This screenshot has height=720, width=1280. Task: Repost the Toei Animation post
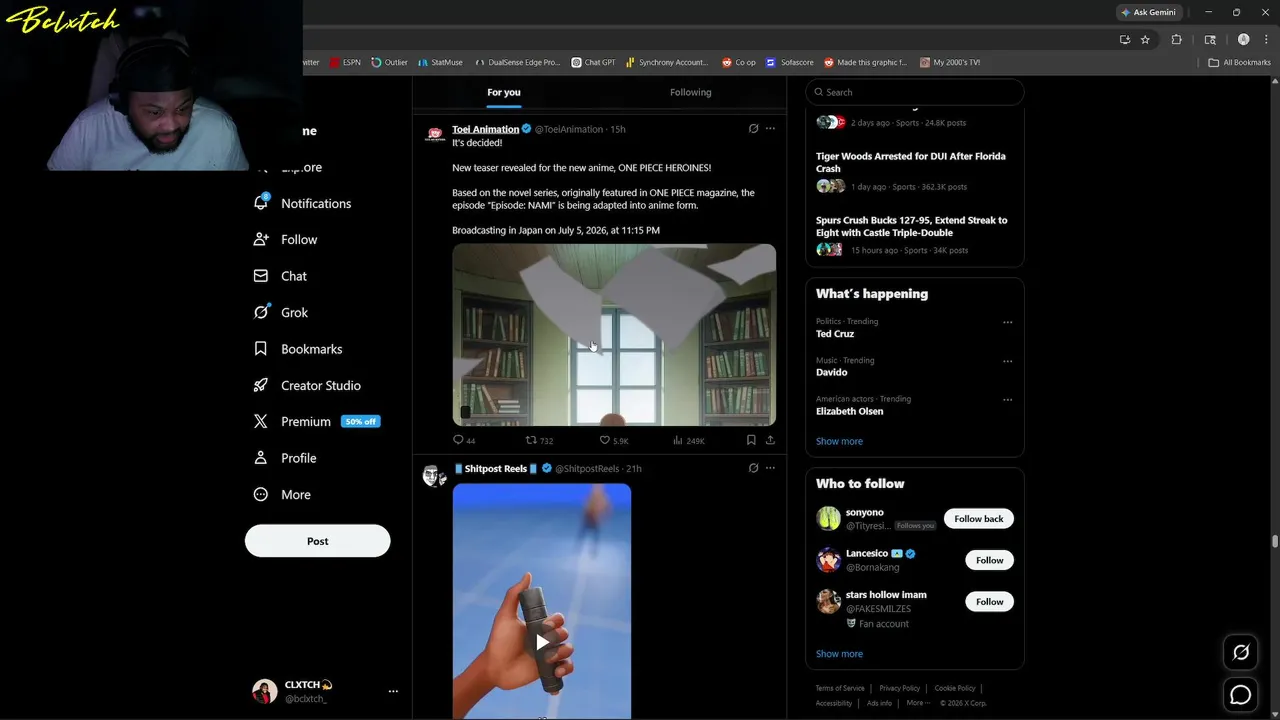pos(532,440)
